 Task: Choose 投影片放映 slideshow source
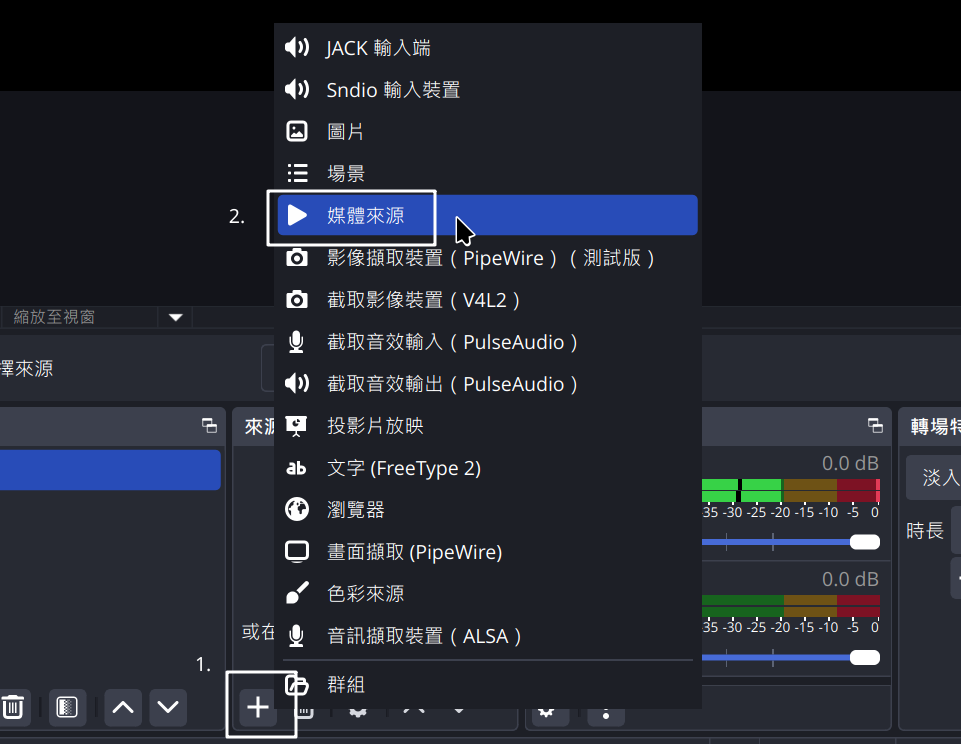point(487,425)
